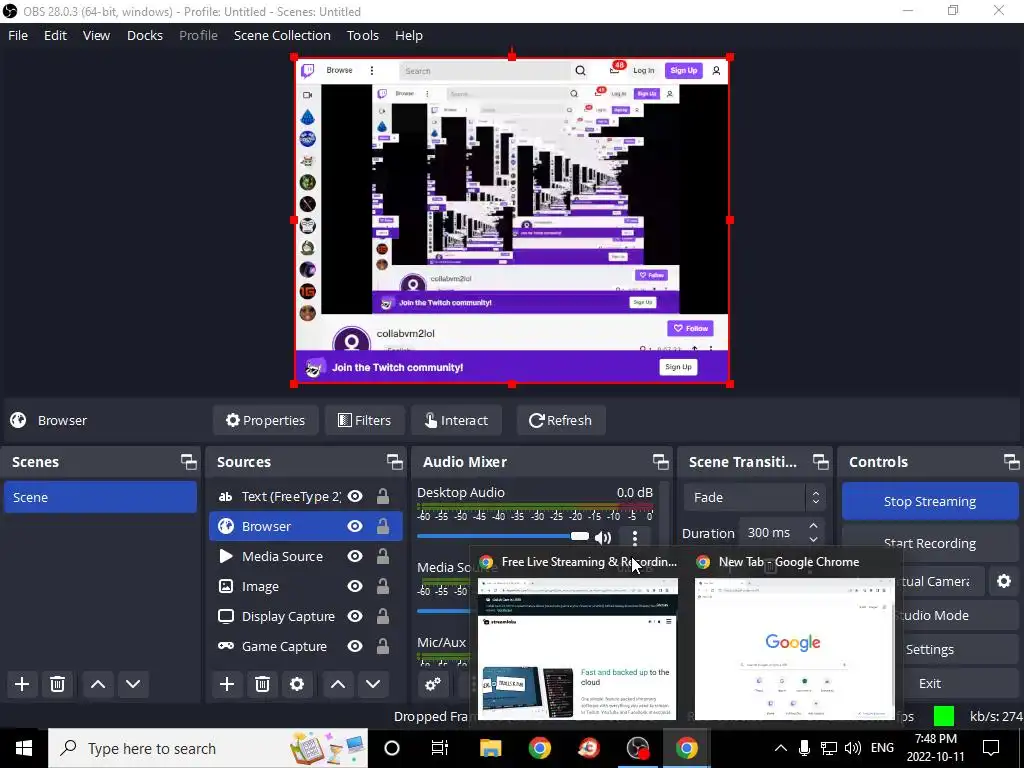Viewport: 1024px width, 768px height.
Task: Open Properties for the Browser source
Action: tap(265, 420)
